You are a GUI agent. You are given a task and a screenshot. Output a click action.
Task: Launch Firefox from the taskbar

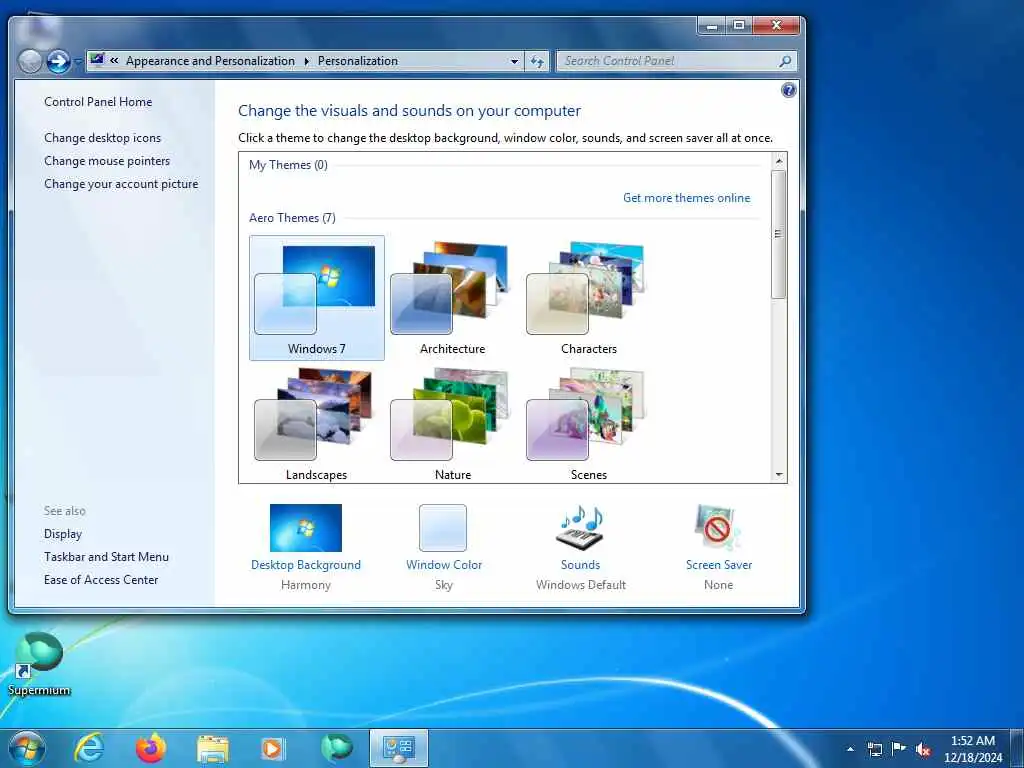click(x=151, y=748)
